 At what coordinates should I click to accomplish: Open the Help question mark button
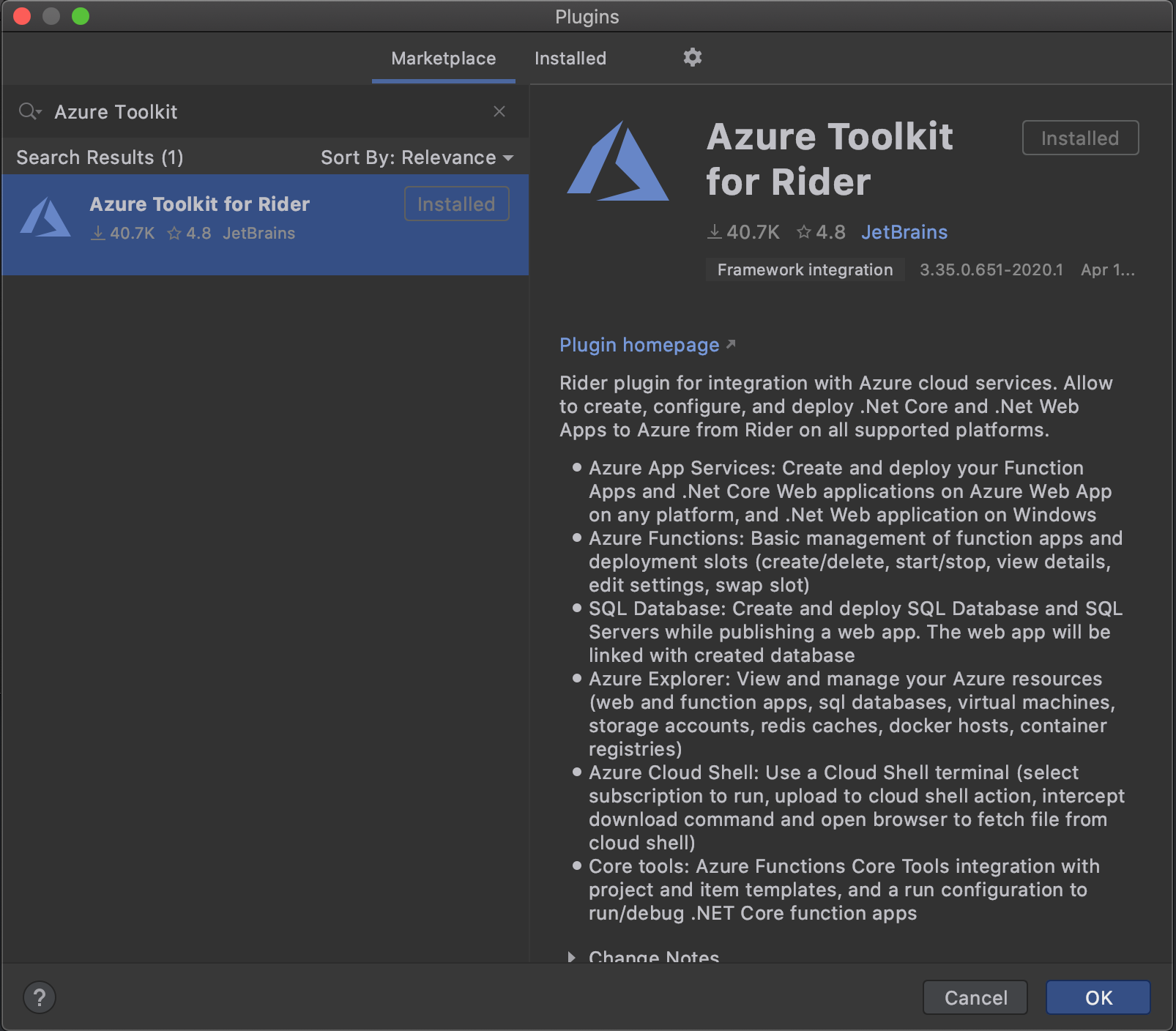(x=40, y=997)
